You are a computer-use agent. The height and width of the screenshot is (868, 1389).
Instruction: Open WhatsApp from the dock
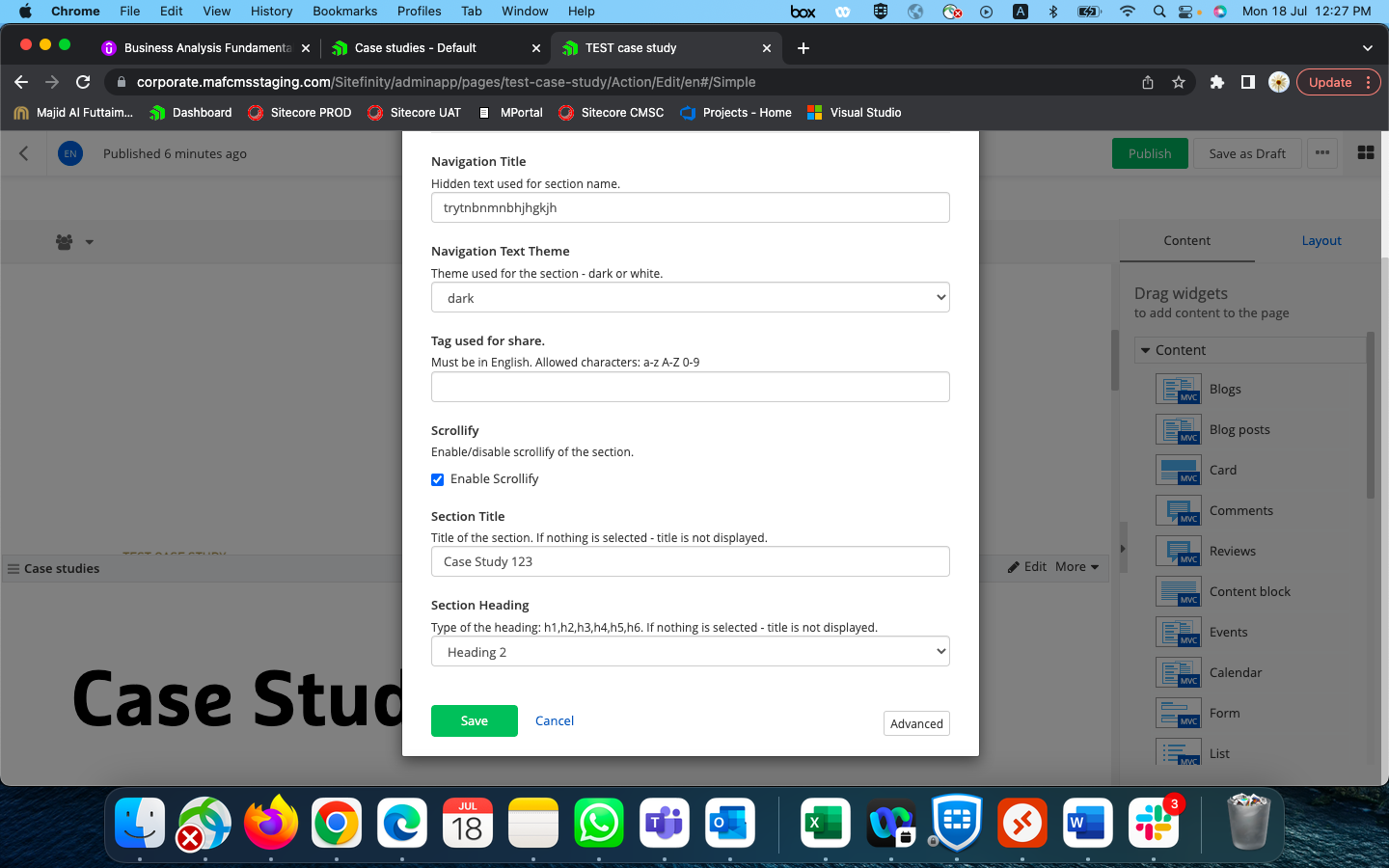(598, 824)
